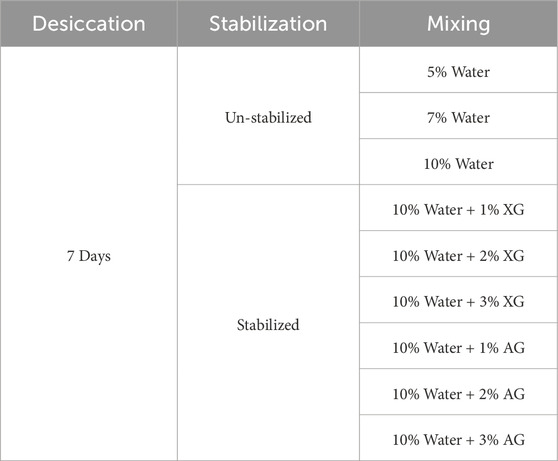This screenshot has height=461, width=558.
Task: Click the 5% Water cell
Action: (x=458, y=70)
